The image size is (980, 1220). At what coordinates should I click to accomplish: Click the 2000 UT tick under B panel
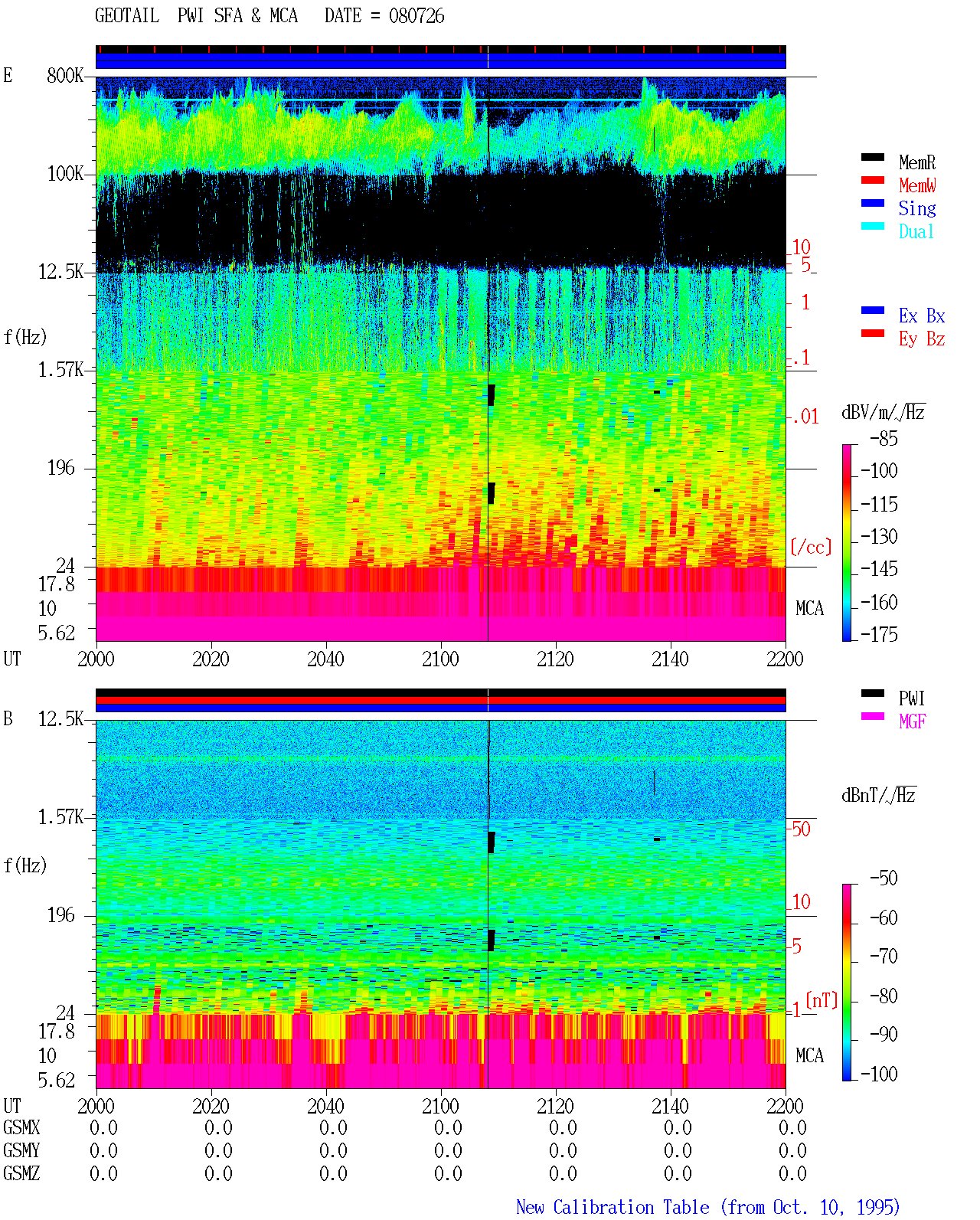click(x=96, y=1106)
